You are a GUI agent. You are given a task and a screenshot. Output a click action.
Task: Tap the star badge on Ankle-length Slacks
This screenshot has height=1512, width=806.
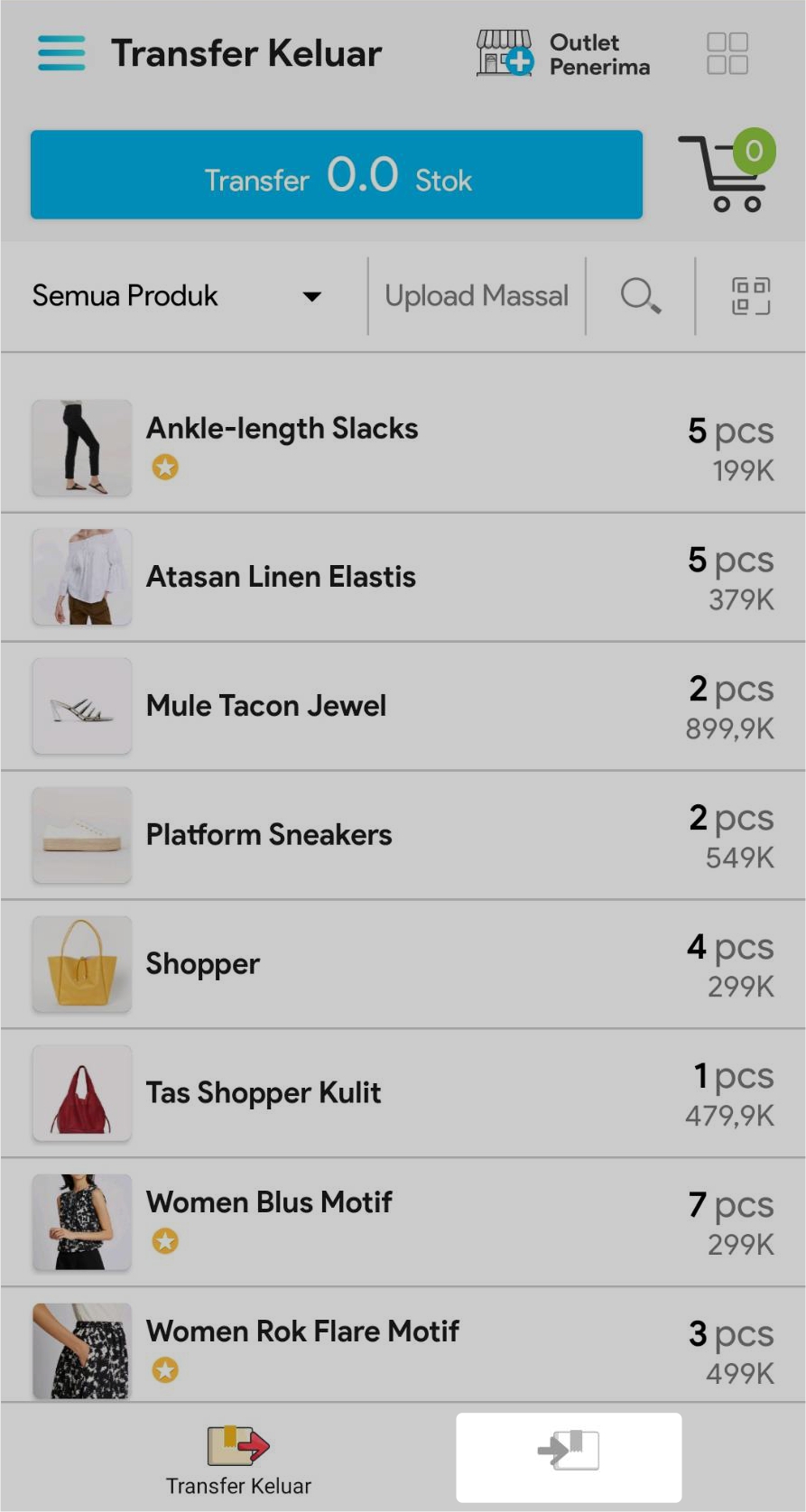(165, 468)
